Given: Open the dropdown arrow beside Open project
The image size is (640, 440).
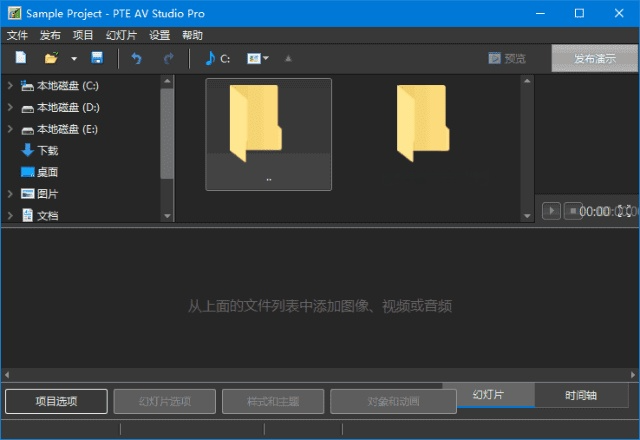Looking at the screenshot, I should (x=73, y=59).
